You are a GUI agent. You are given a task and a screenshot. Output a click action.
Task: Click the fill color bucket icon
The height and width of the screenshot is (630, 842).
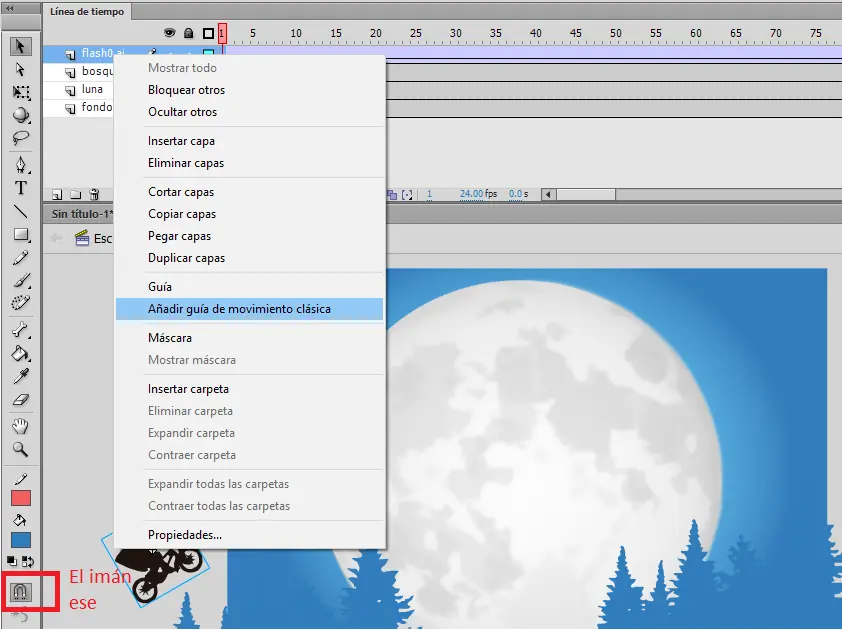(20, 520)
